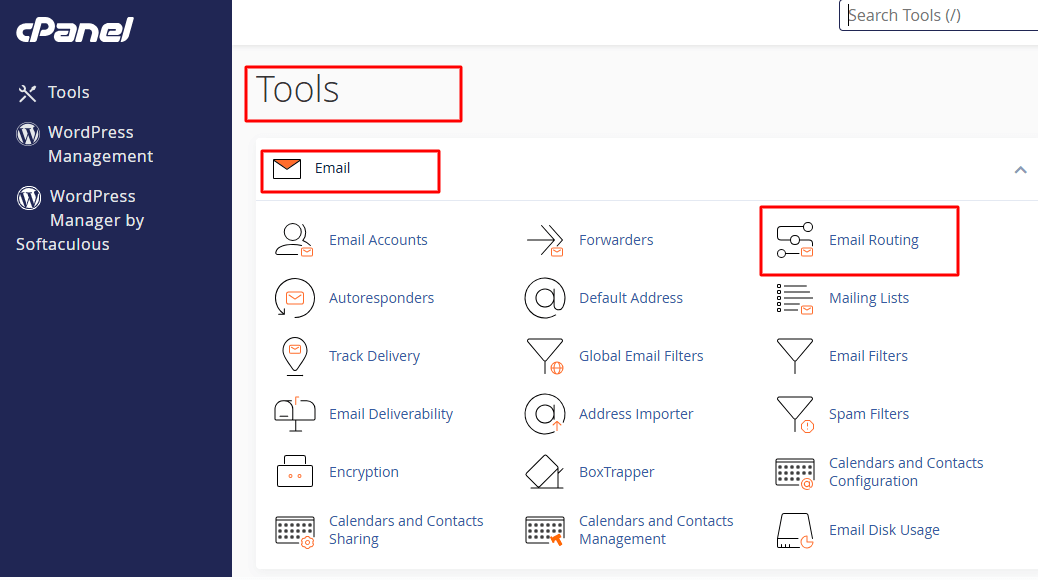Viewport: 1038px width, 580px height.
Task: Click the Email Accounts icon
Action: (x=294, y=240)
